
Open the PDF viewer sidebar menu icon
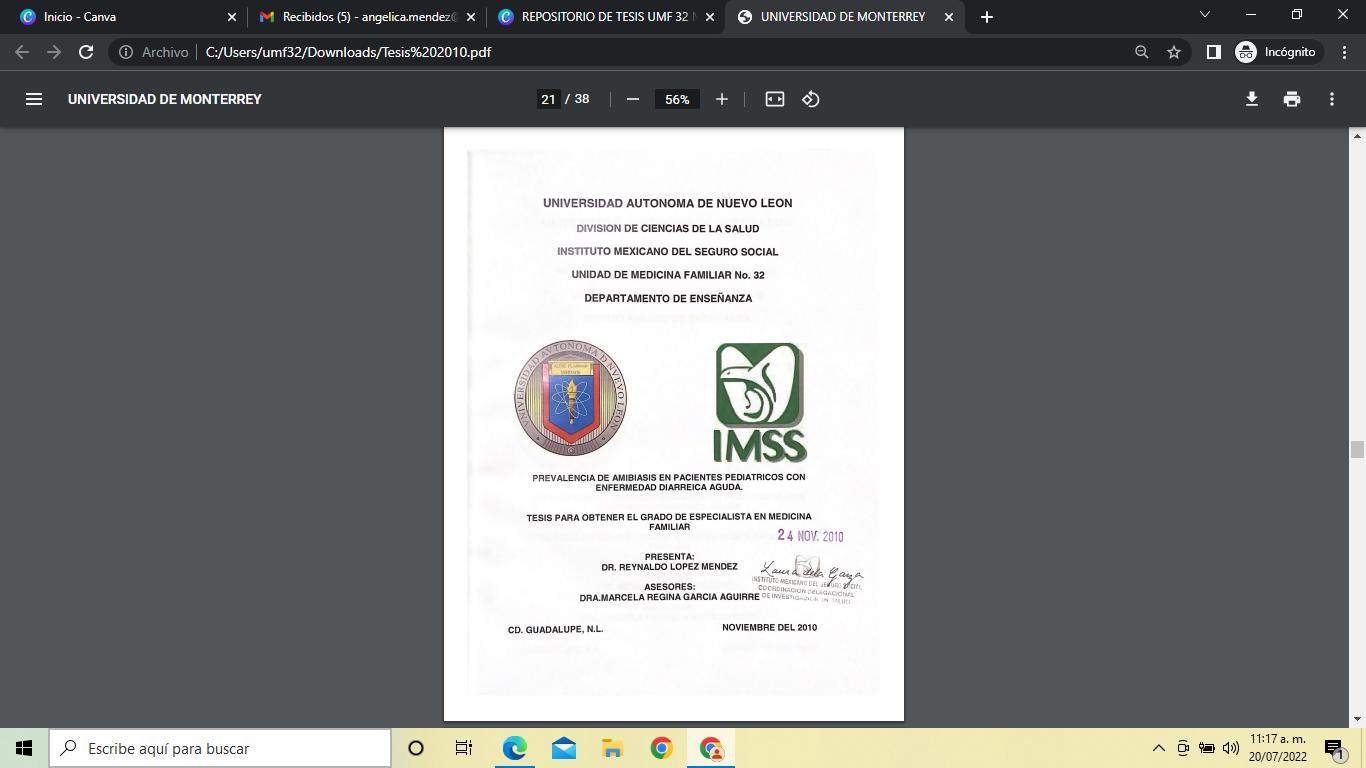coord(34,99)
